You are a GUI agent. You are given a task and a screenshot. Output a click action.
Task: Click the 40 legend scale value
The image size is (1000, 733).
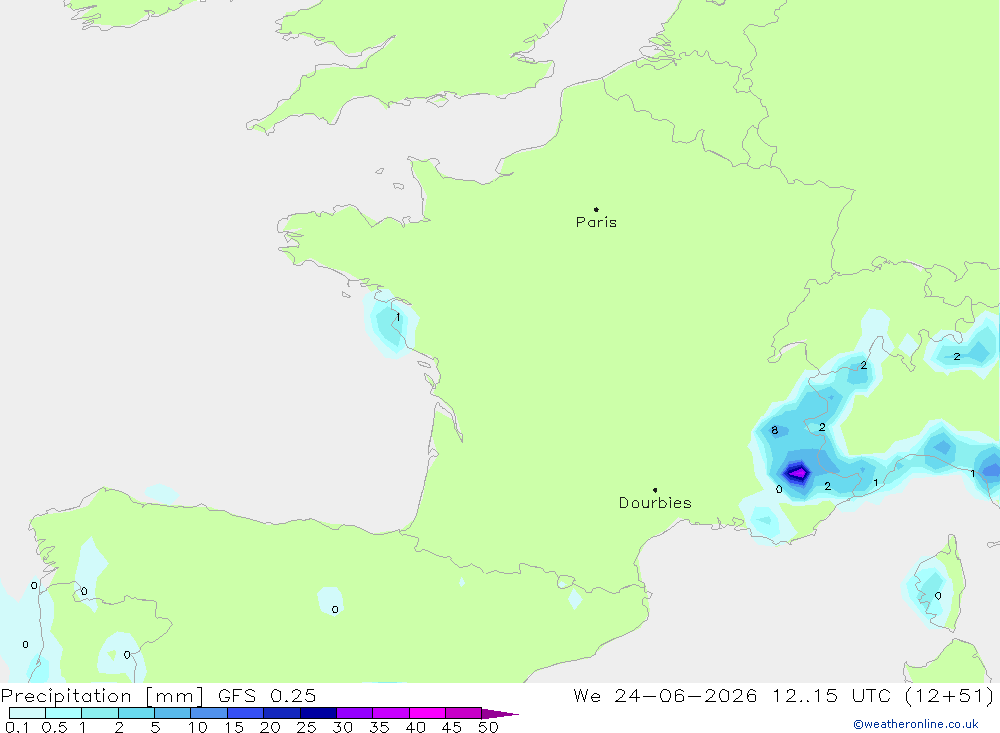pos(415,727)
